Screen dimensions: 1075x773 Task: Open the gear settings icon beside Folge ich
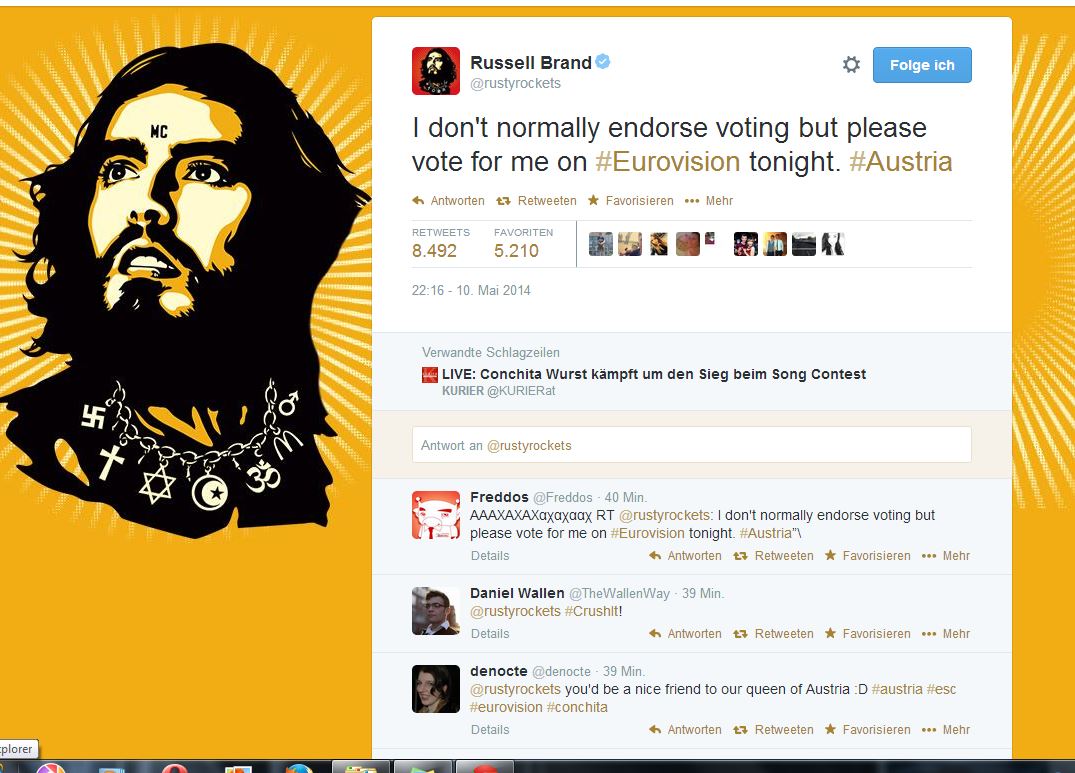[851, 64]
